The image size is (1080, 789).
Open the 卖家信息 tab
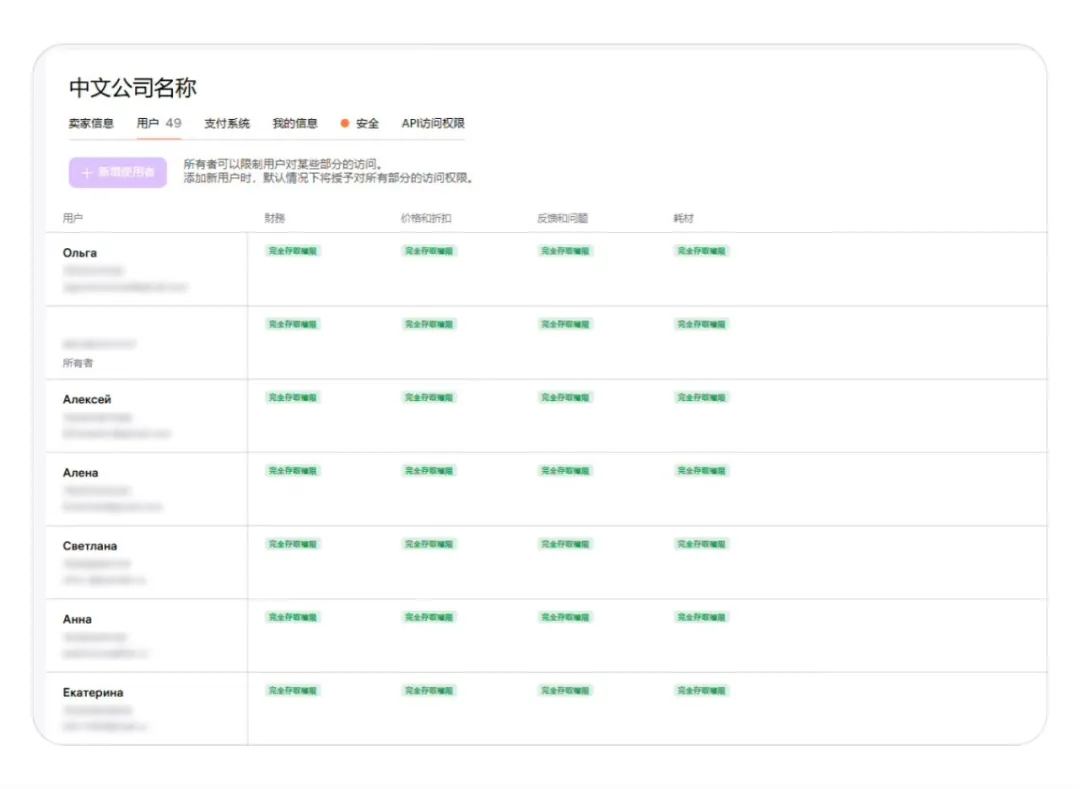[x=91, y=124]
